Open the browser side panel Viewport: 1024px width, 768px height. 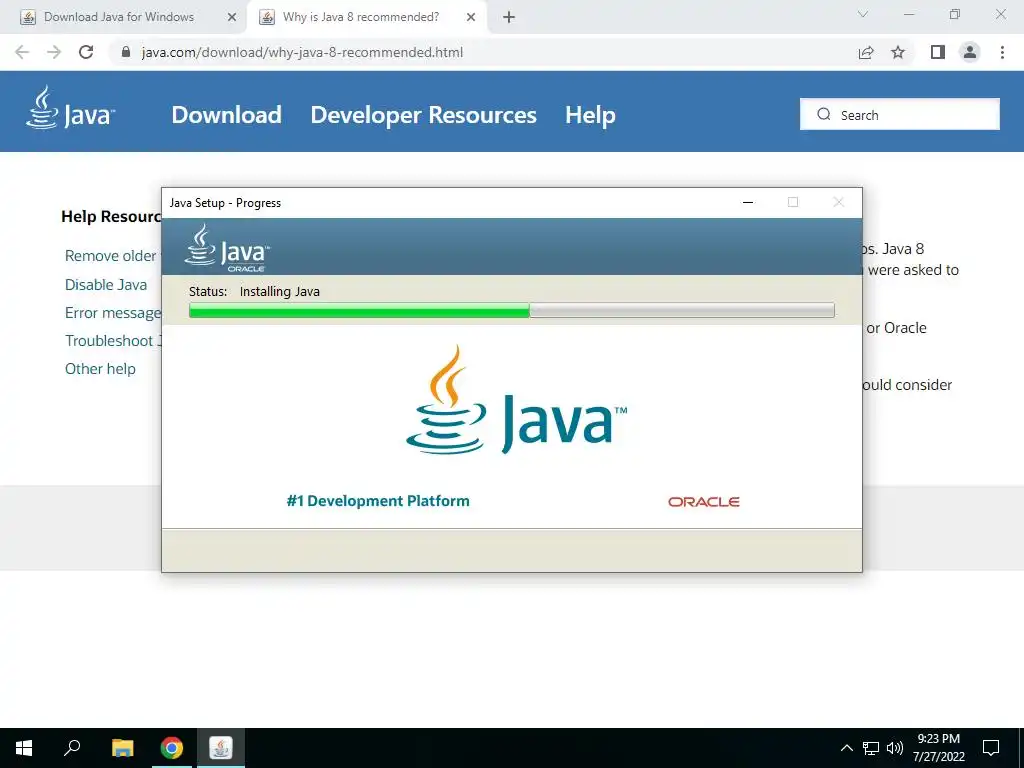(x=938, y=52)
